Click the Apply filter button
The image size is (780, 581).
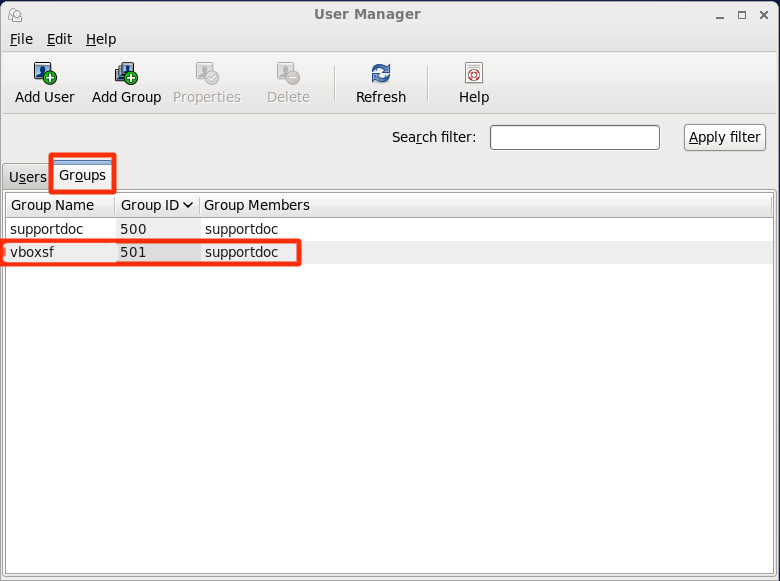point(724,137)
